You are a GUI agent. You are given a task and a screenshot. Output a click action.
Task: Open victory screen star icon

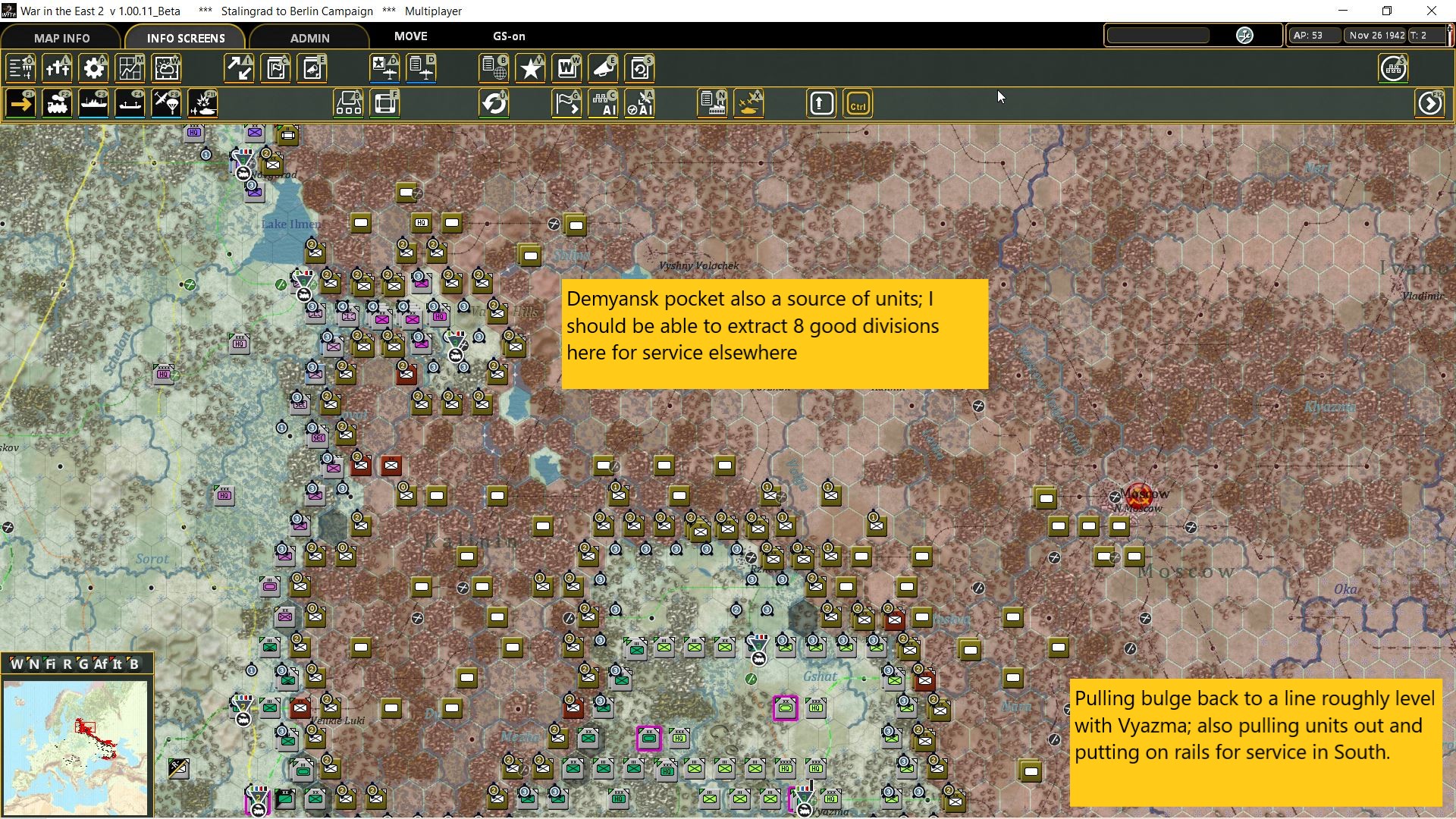[531, 69]
